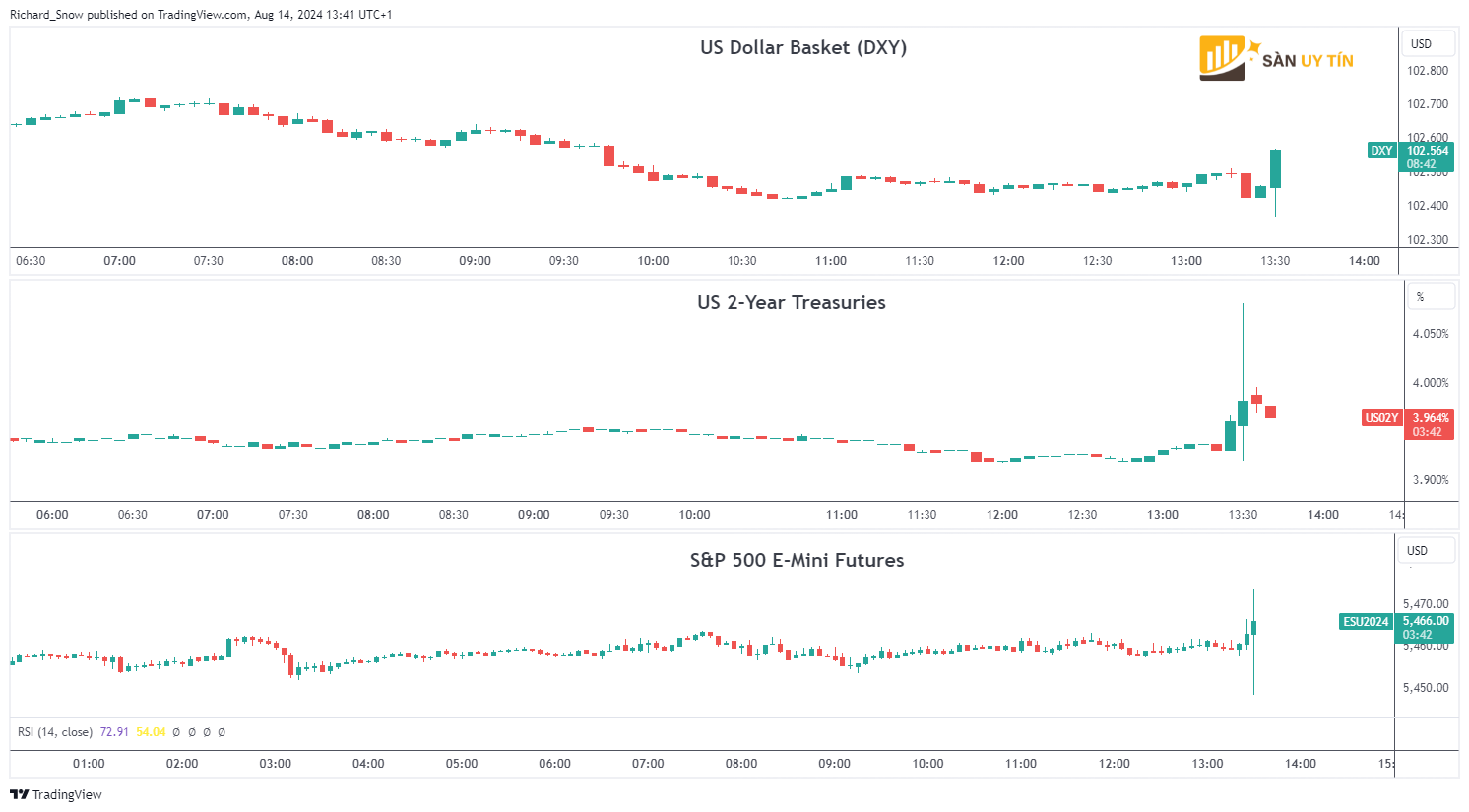1469x812 pixels.
Task: Click the 10:00 label on the Treasuries time axis
Action: (694, 515)
